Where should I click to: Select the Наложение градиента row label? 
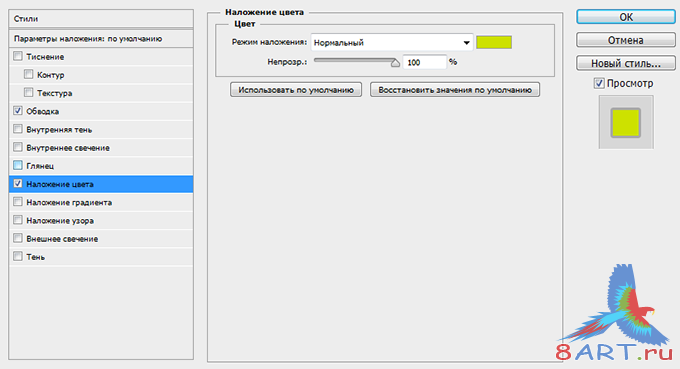69,202
